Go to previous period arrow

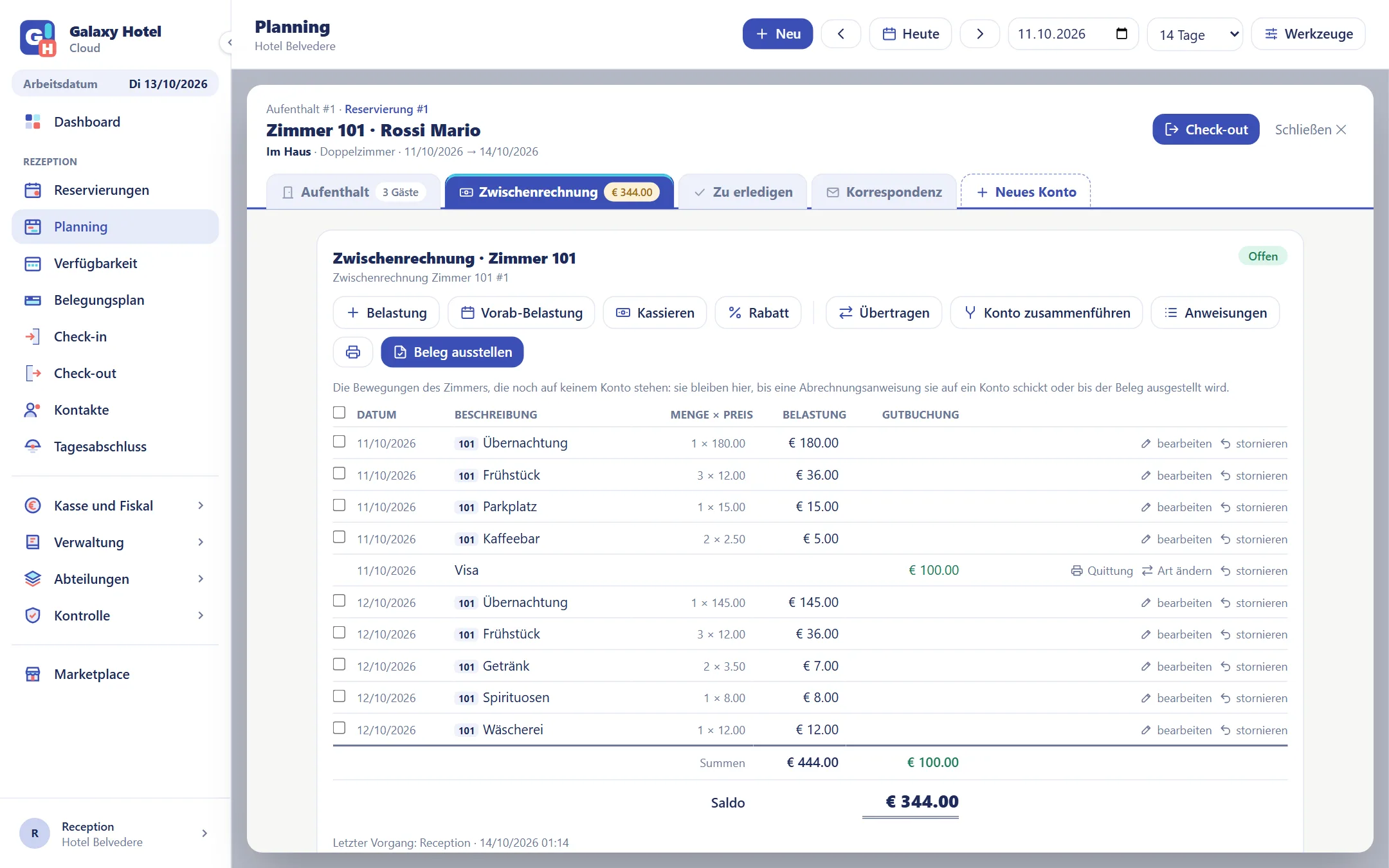coord(840,34)
